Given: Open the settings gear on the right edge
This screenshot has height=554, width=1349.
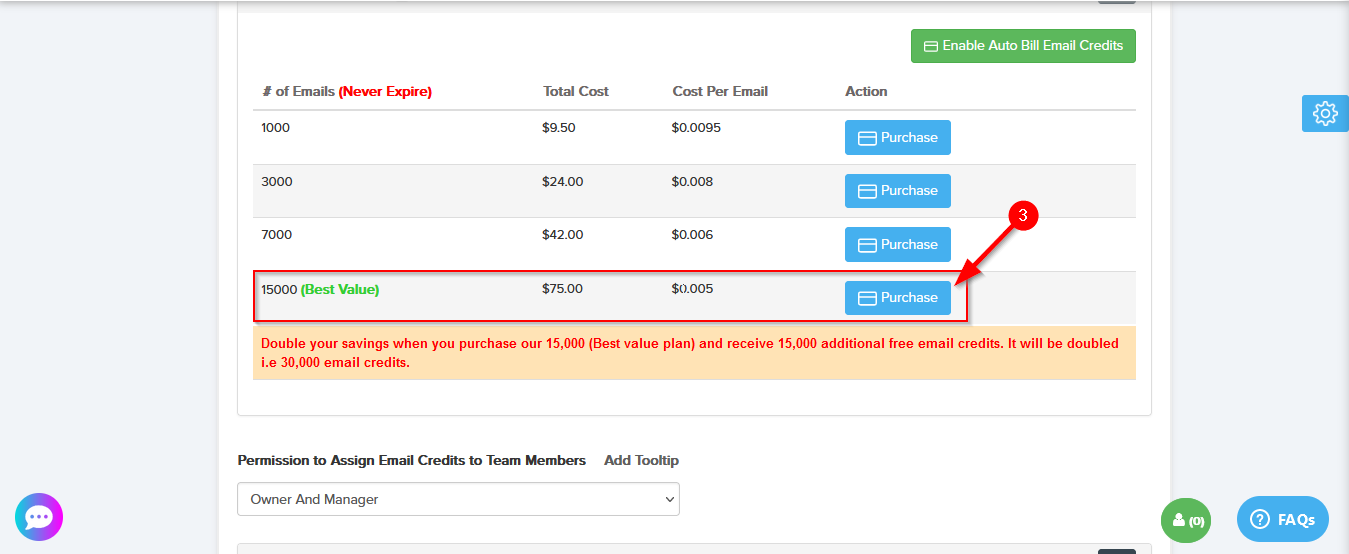Looking at the screenshot, I should [1325, 113].
